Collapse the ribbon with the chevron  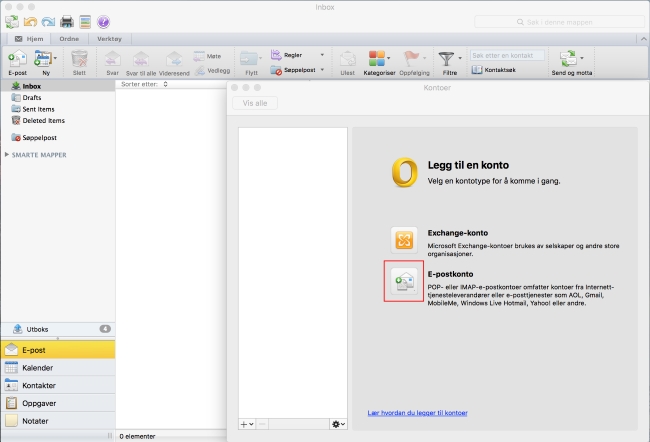643,39
